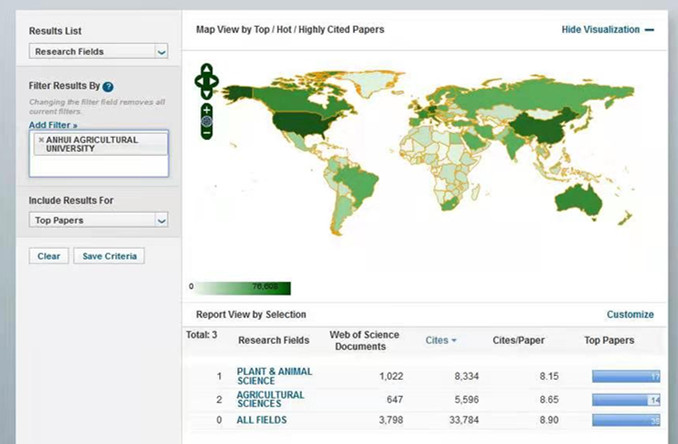Zoom in on the map with plus
This screenshot has height=444, width=678.
click(x=206, y=108)
